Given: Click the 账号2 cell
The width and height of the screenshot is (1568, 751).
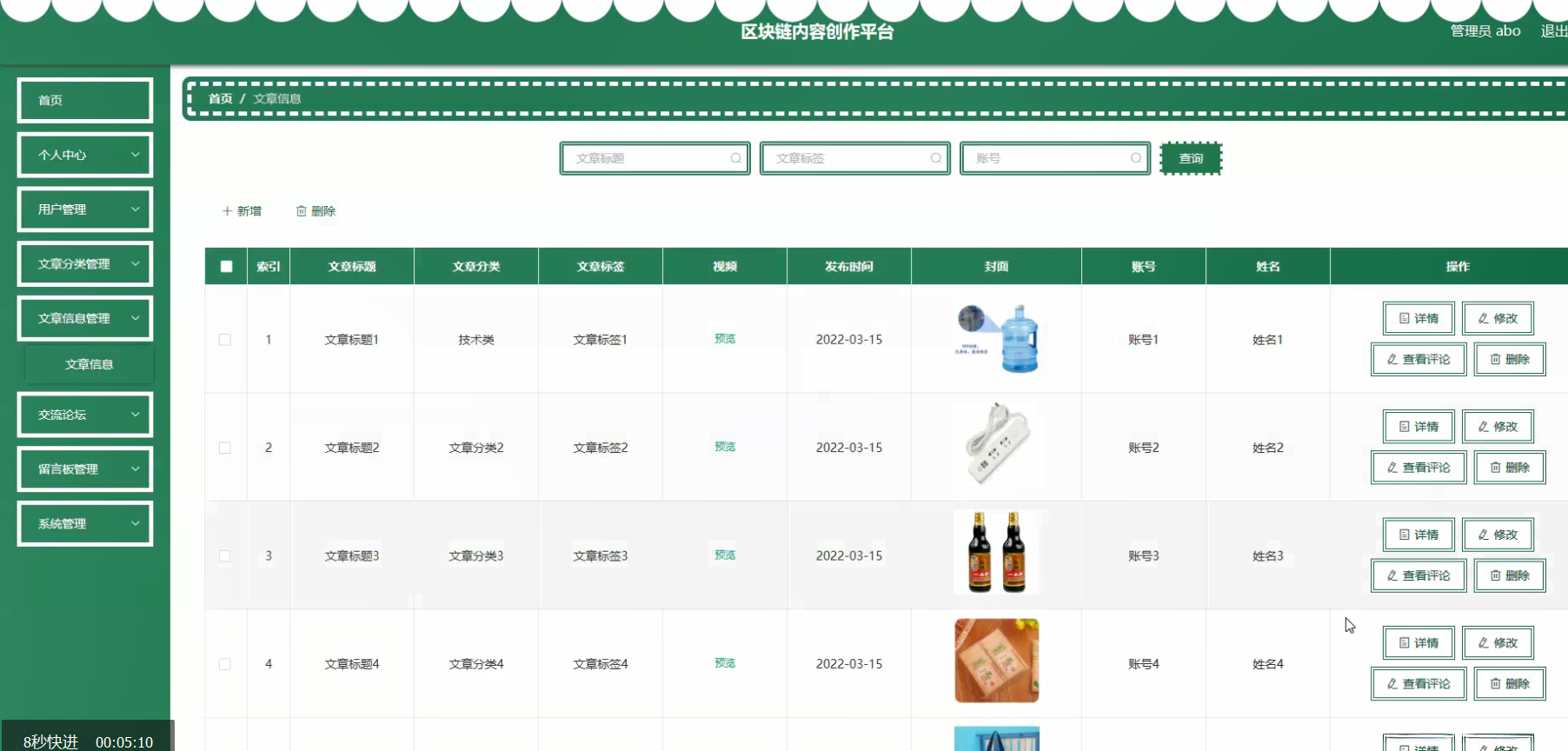Looking at the screenshot, I should (1144, 448).
